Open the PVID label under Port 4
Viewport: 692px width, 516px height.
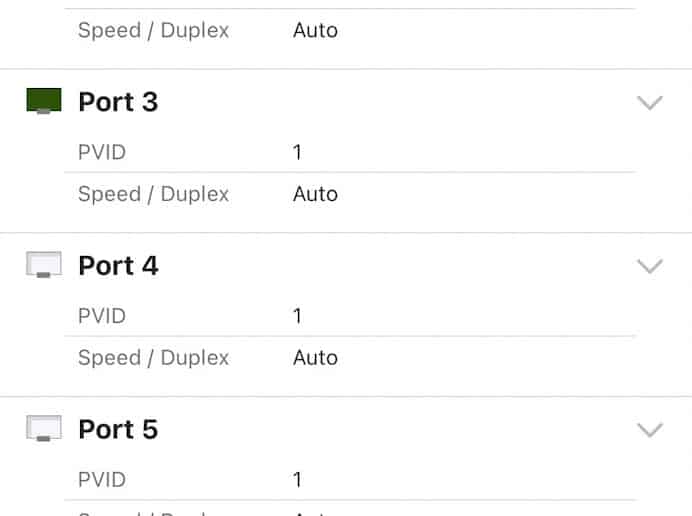tap(102, 316)
